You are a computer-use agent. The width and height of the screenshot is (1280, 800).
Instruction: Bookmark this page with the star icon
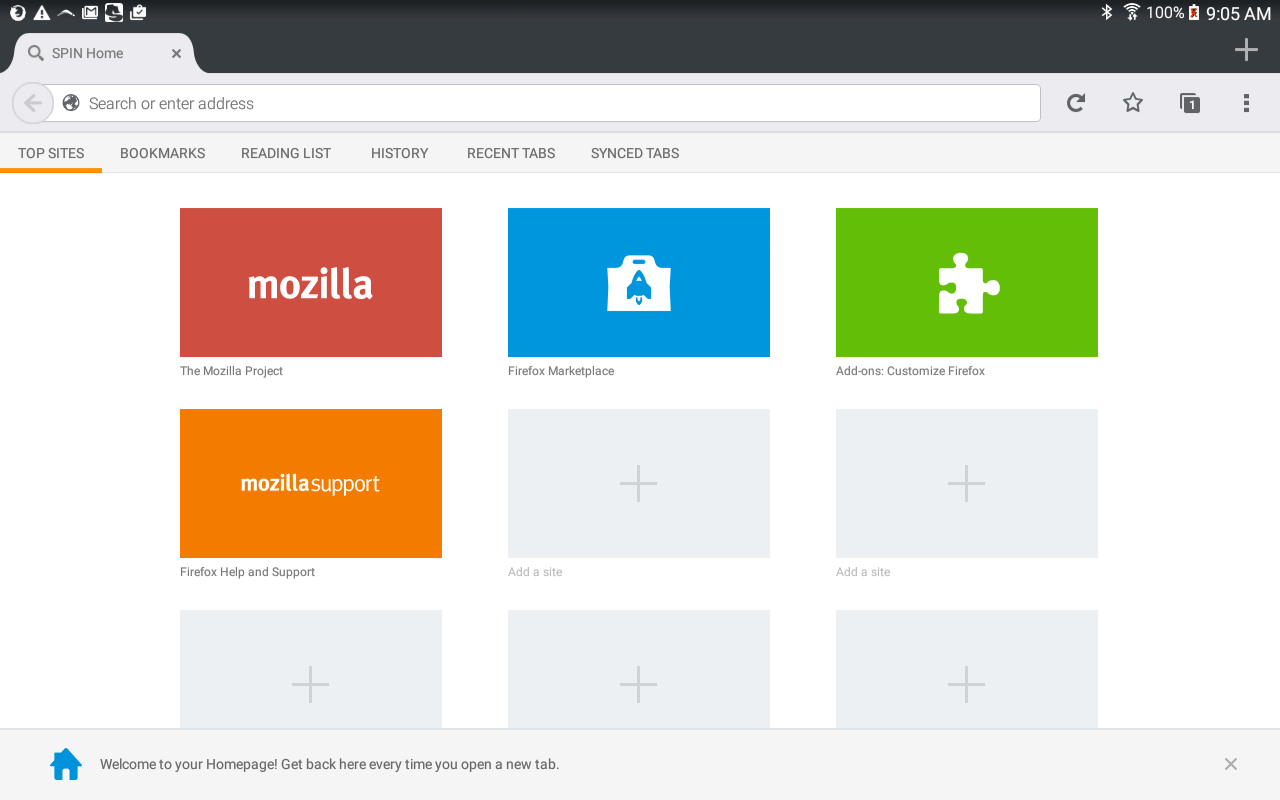(x=1133, y=103)
